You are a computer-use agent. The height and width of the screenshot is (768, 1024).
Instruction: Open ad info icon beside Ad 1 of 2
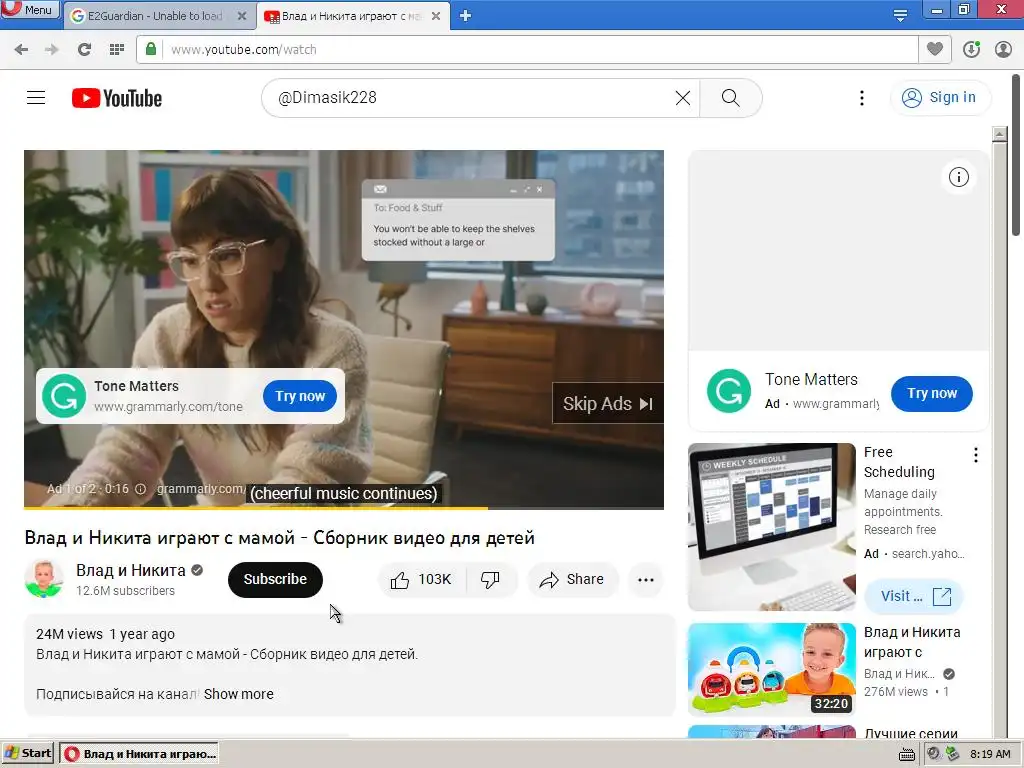140,489
